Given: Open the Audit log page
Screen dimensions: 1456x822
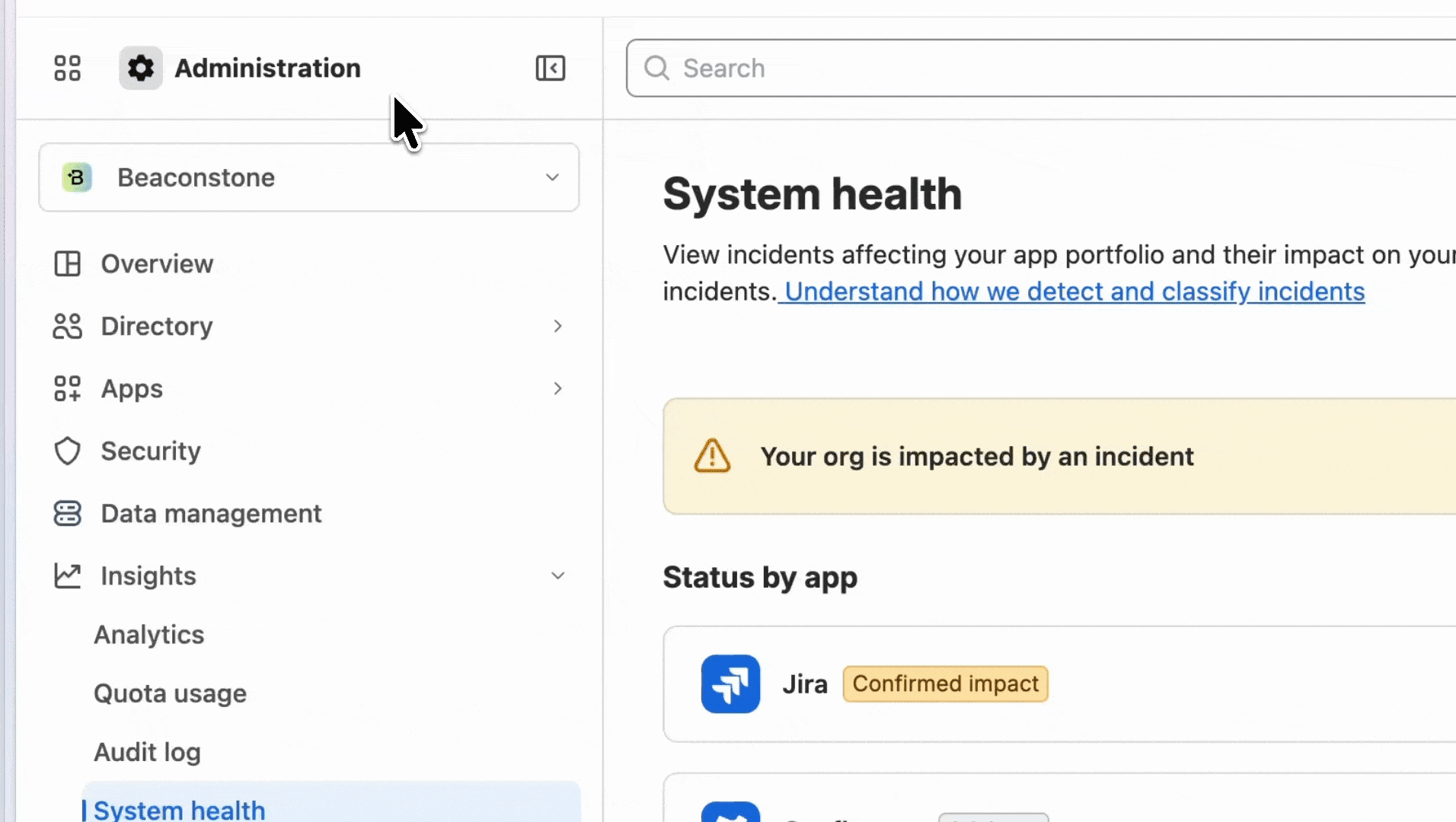Looking at the screenshot, I should click(x=147, y=752).
